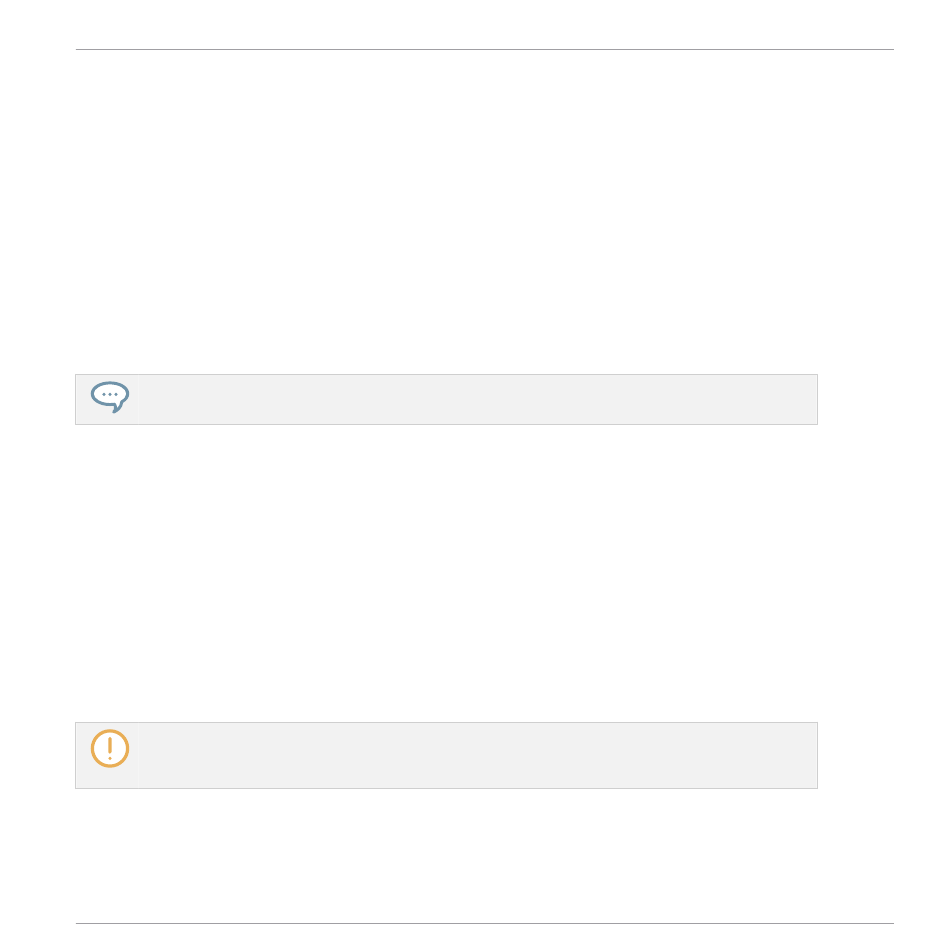Click the blue speech bubble tip icon
This screenshot has height=951, width=950.
point(110,397)
